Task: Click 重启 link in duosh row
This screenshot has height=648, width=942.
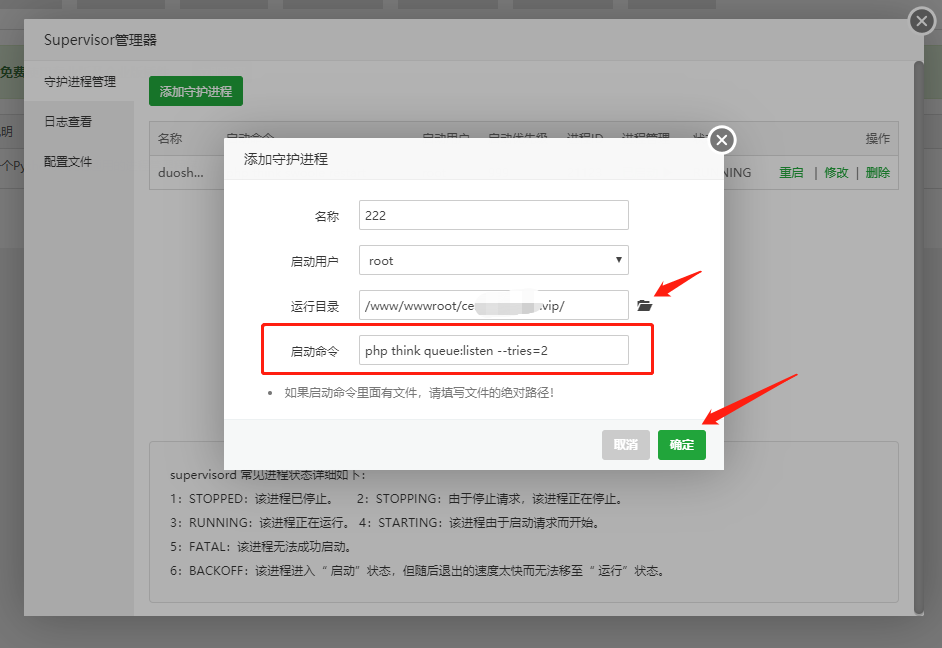Action: pos(791,173)
